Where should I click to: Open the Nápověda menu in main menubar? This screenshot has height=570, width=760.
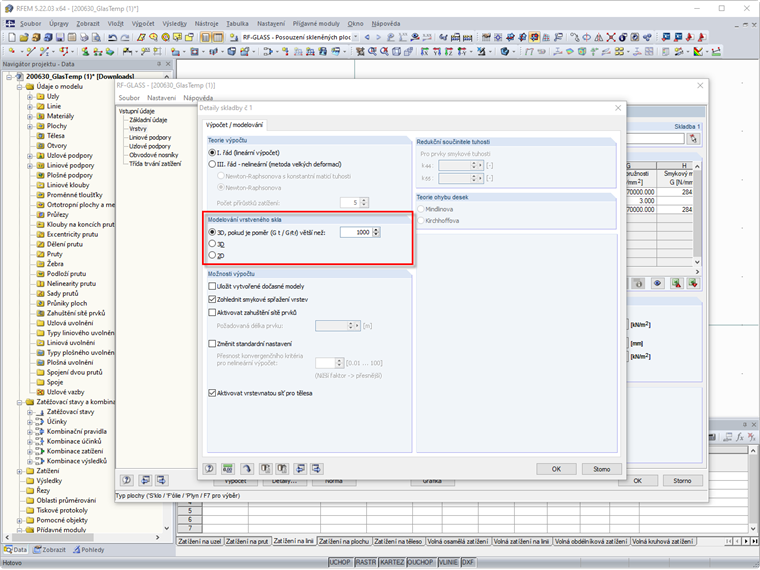(386, 23)
